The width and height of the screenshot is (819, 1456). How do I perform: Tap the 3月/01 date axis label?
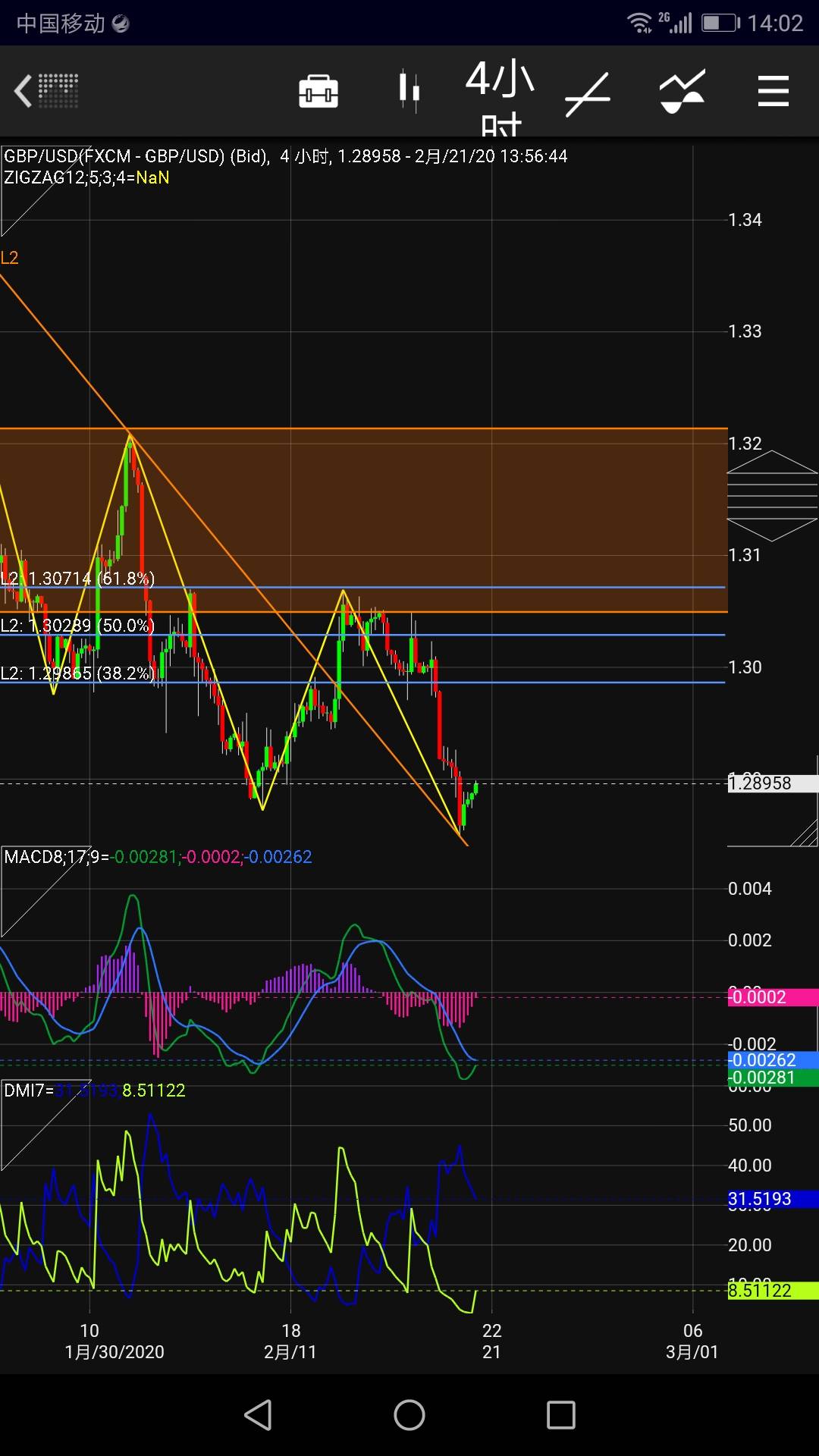coord(692,1351)
